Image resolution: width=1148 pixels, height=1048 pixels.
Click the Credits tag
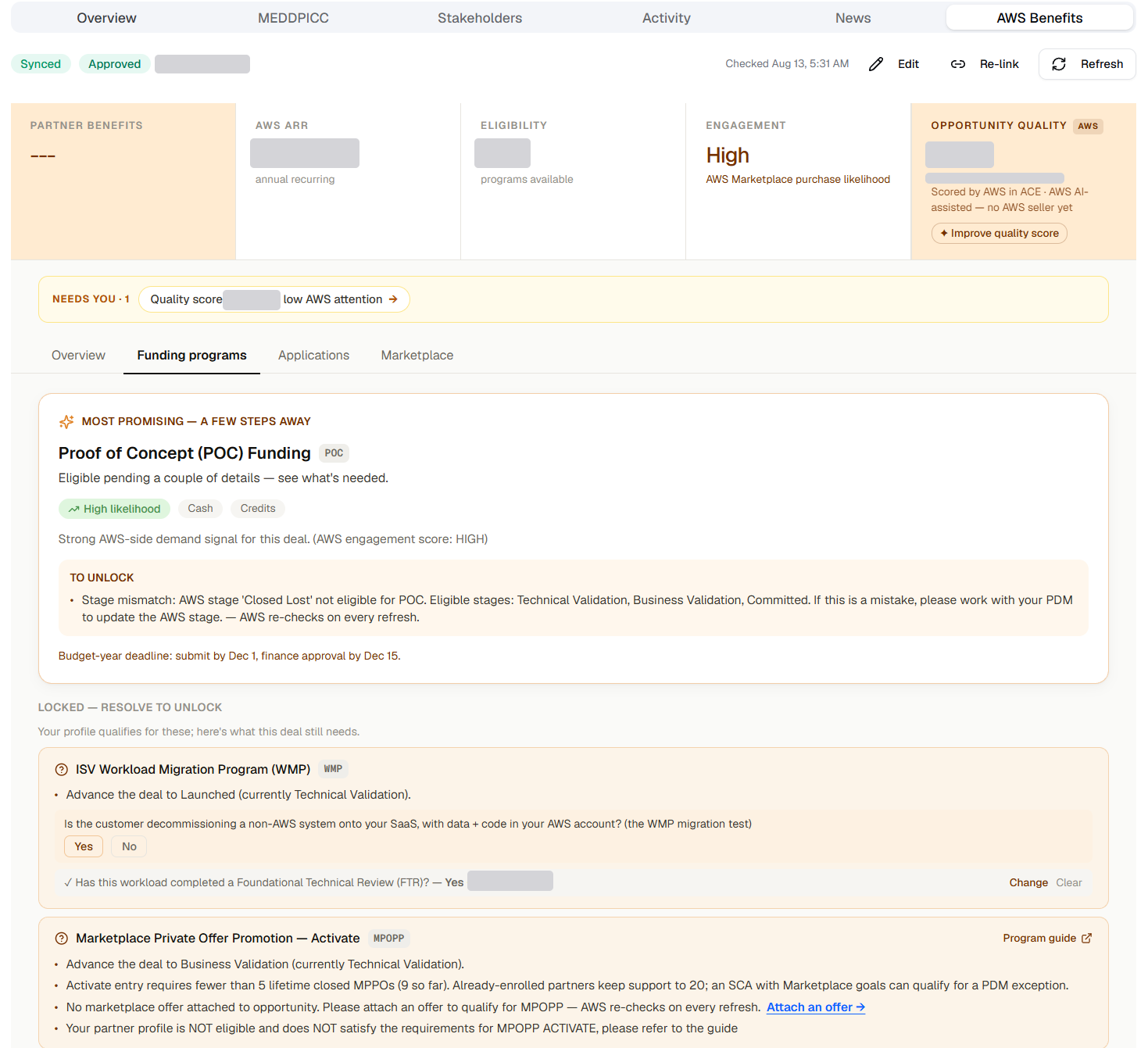[x=258, y=509]
